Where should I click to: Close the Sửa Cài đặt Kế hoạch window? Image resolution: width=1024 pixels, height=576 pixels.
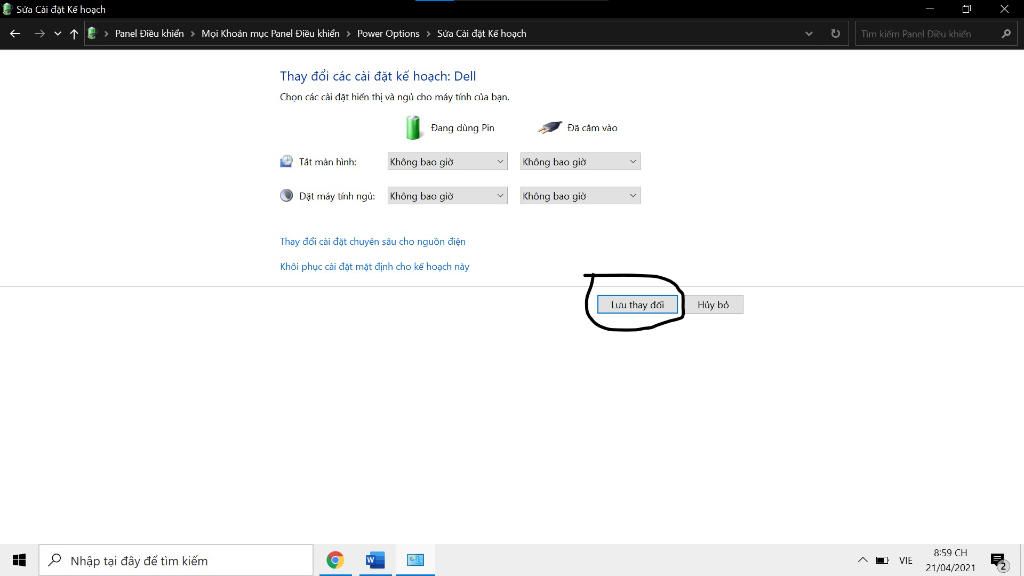point(1004,9)
